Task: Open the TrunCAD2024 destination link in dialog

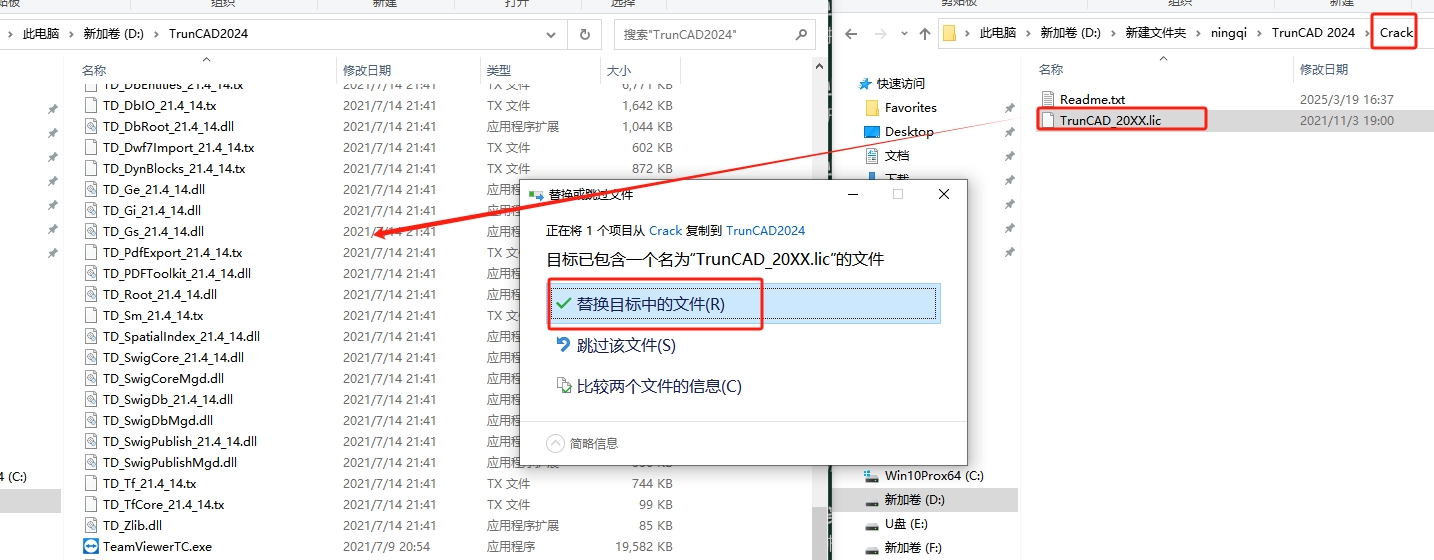Action: point(765,230)
